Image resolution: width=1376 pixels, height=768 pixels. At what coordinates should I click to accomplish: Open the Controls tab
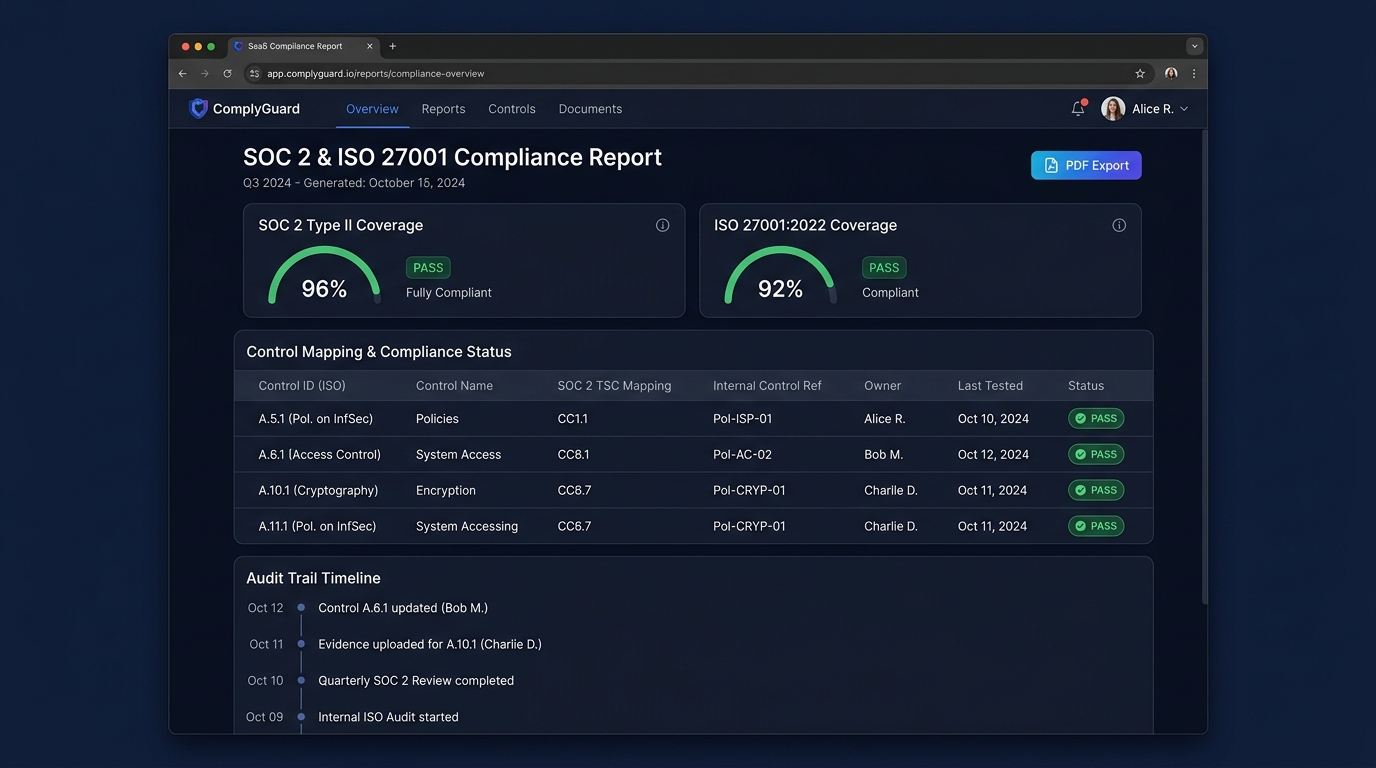pyautogui.click(x=512, y=108)
